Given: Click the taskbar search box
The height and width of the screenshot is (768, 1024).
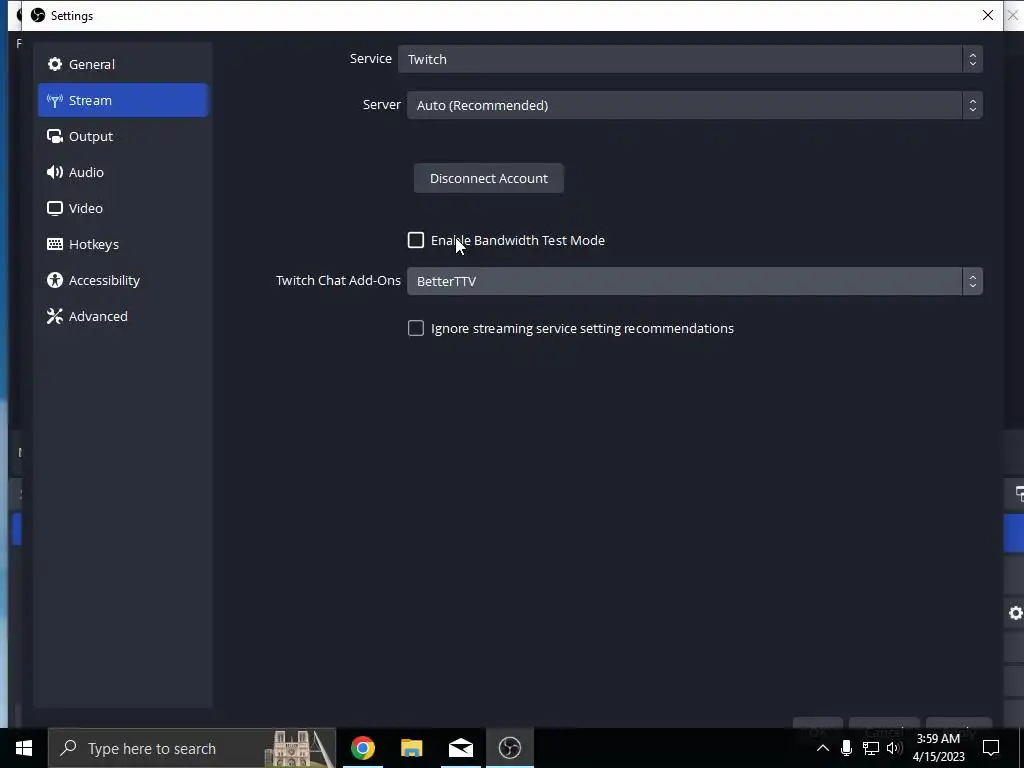Looking at the screenshot, I should coord(192,748).
